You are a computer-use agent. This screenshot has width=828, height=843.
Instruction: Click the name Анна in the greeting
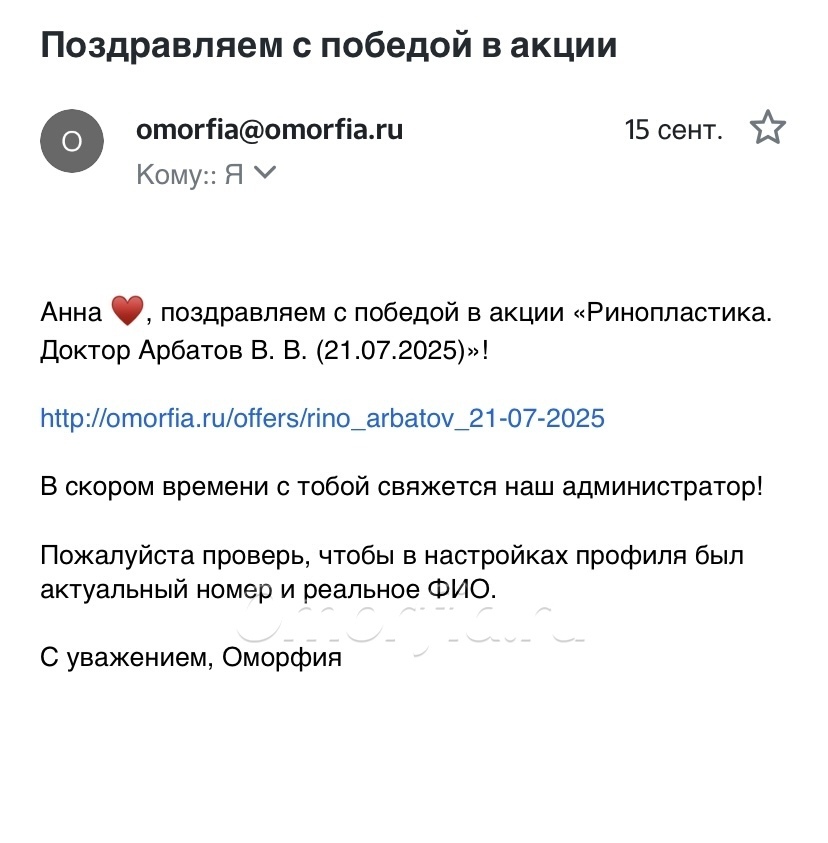point(71,313)
